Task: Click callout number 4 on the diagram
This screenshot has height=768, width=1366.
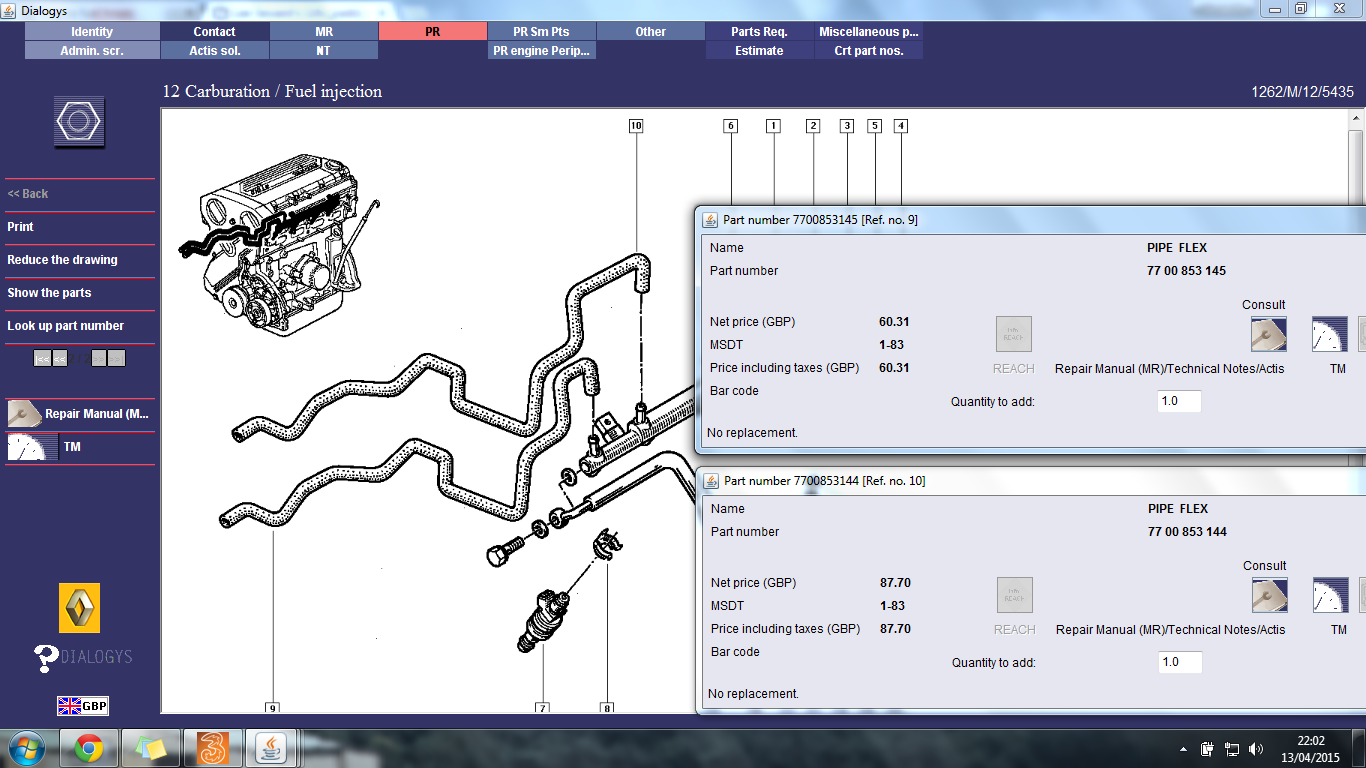Action: coord(901,126)
